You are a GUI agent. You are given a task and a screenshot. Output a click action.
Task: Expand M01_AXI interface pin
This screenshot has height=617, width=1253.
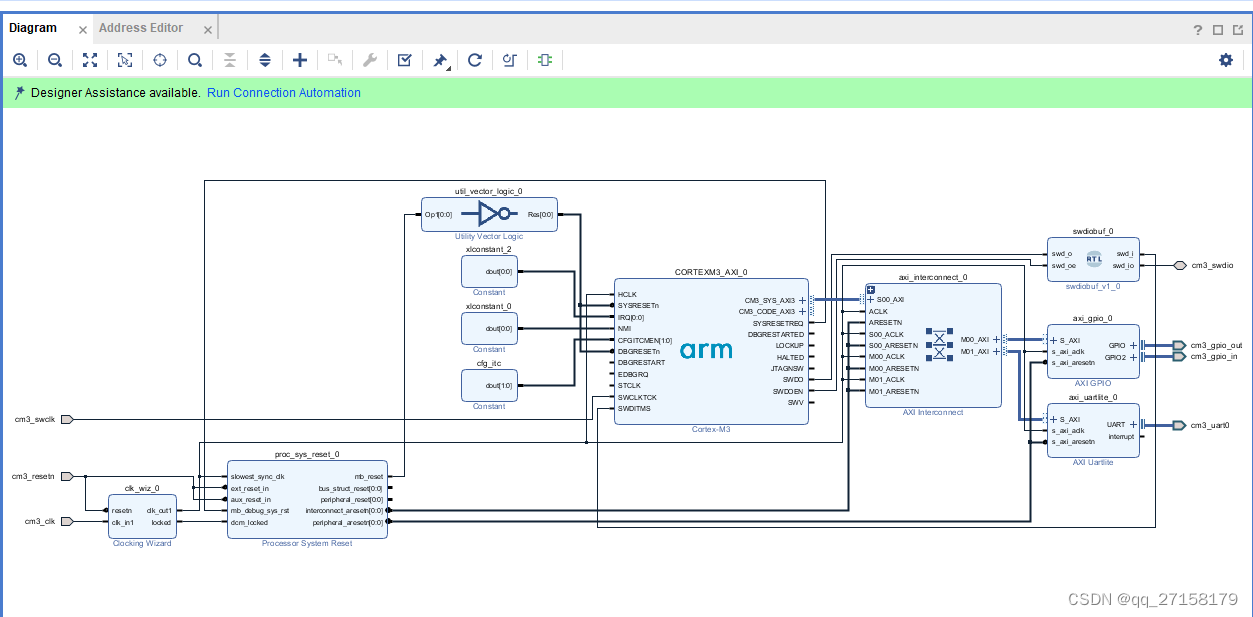(x=996, y=351)
